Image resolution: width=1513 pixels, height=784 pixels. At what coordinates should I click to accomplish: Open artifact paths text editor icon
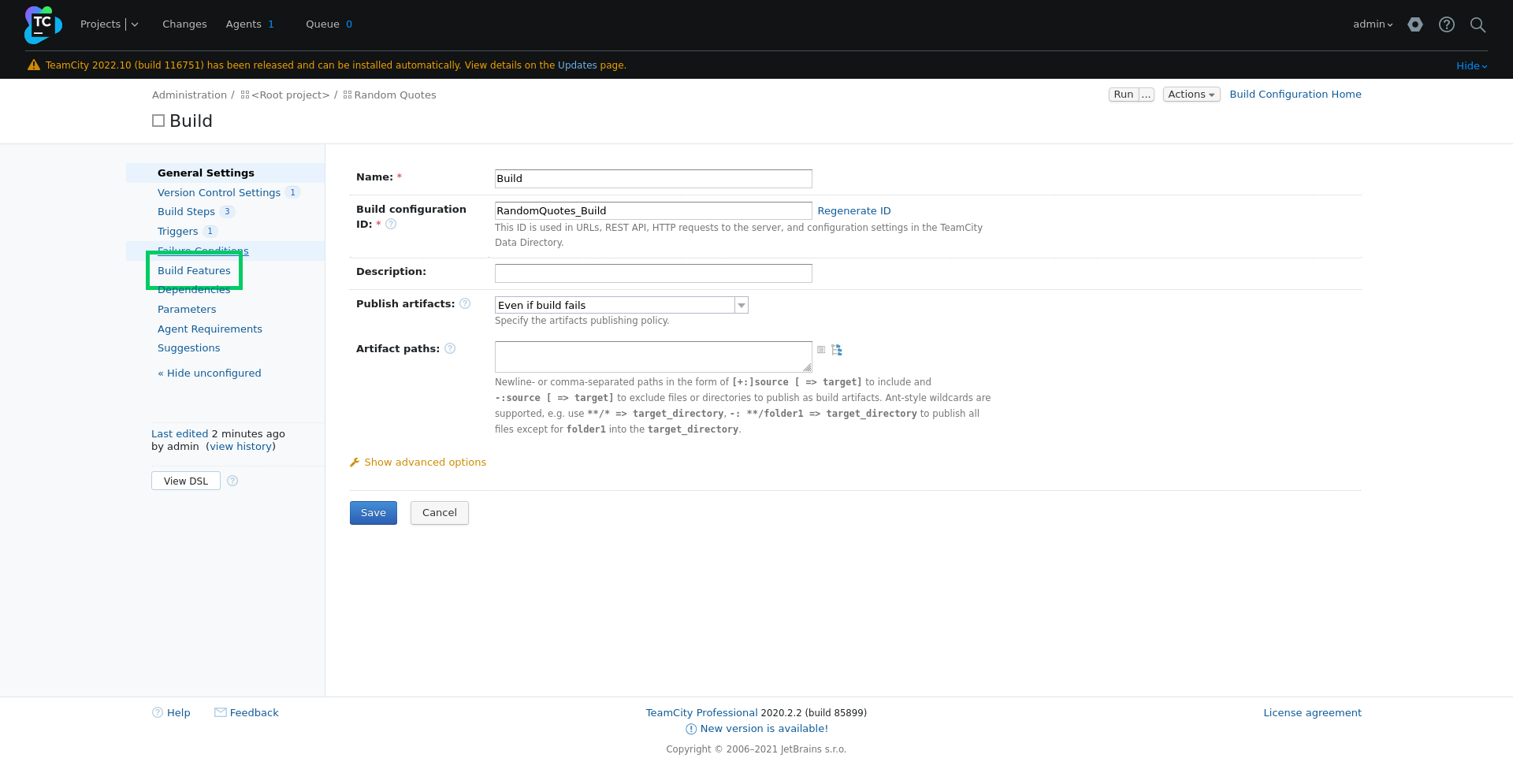point(821,350)
